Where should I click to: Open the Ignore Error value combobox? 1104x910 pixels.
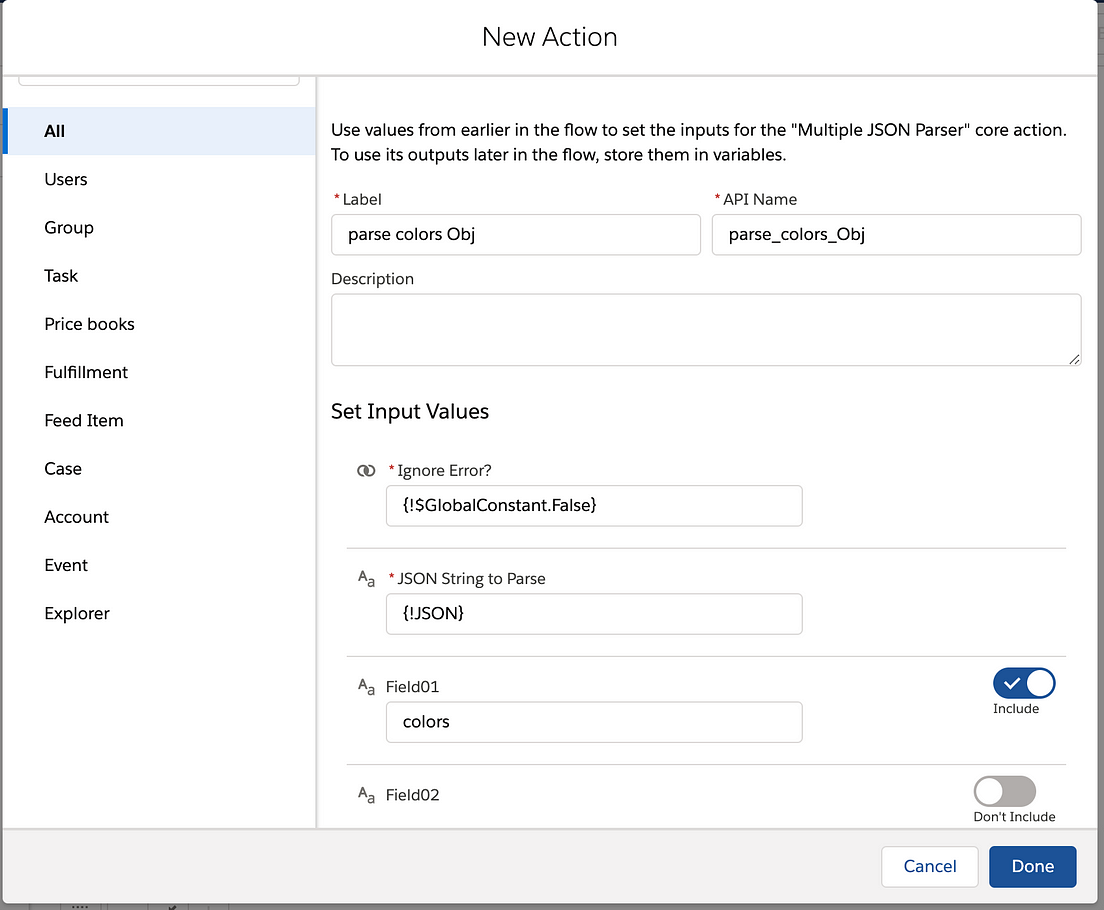(x=594, y=506)
